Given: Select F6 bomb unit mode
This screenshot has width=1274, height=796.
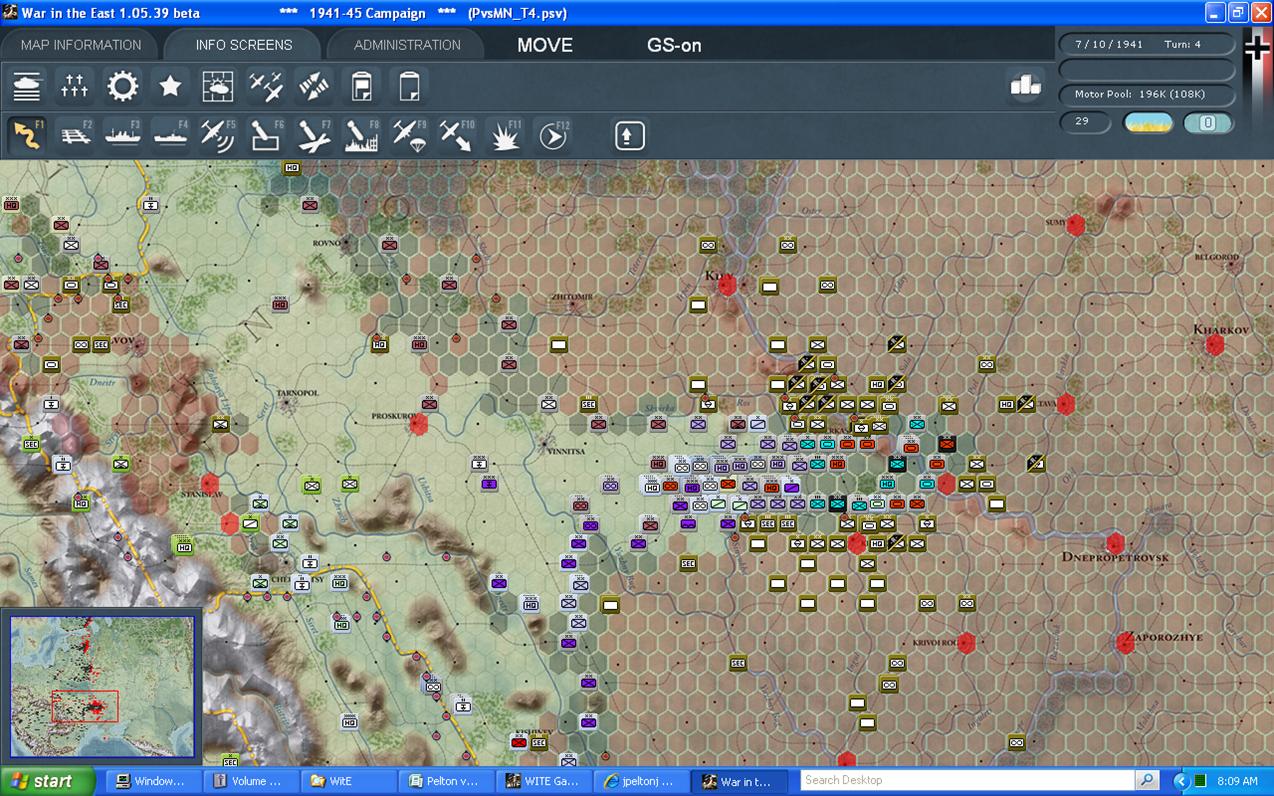Looking at the screenshot, I should 266,135.
